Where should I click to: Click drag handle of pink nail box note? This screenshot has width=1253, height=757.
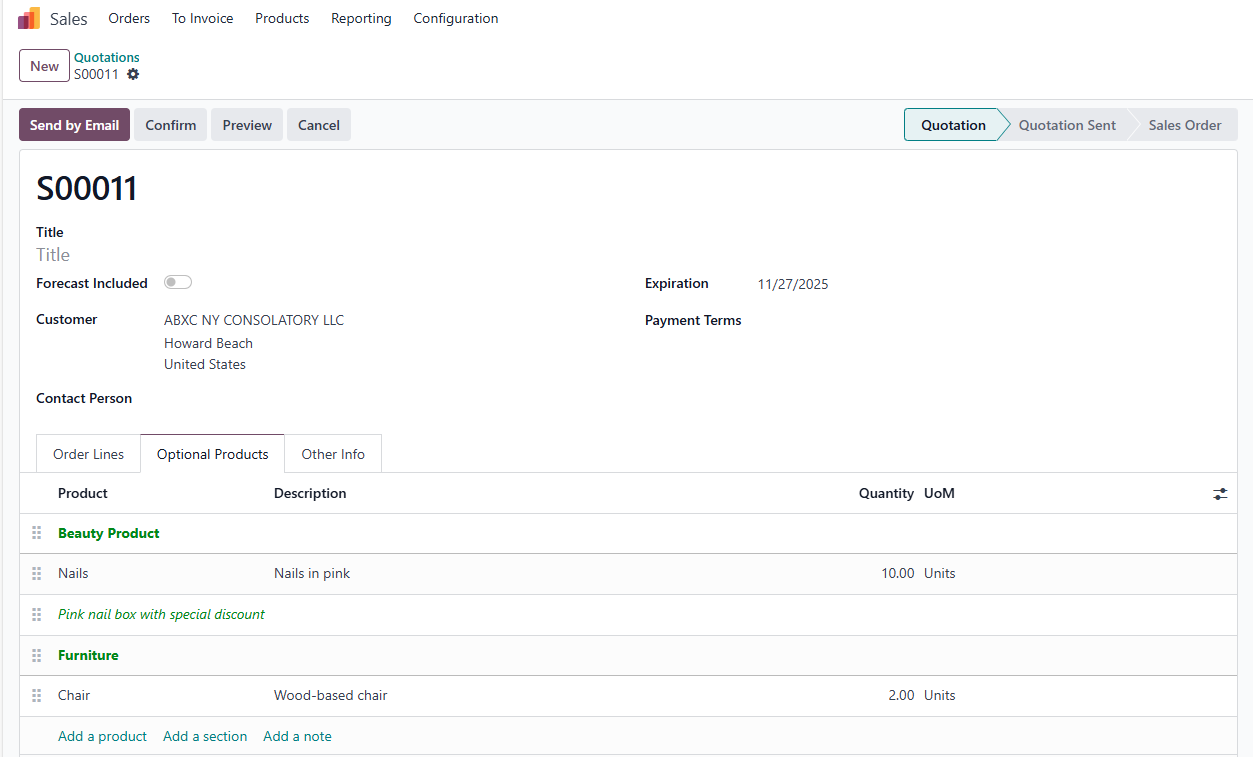37,615
